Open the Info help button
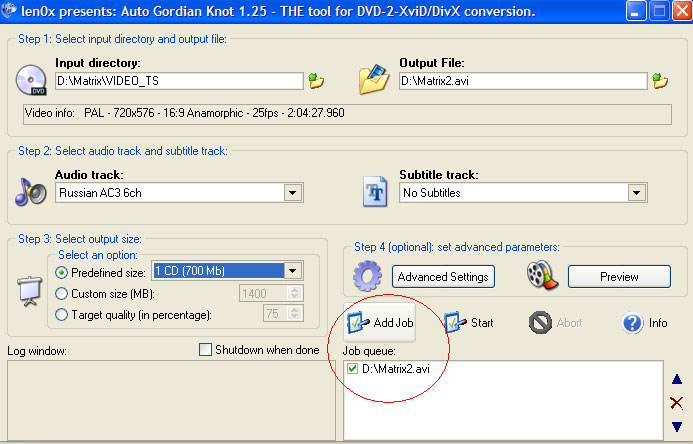693x444 pixels. 645,323
